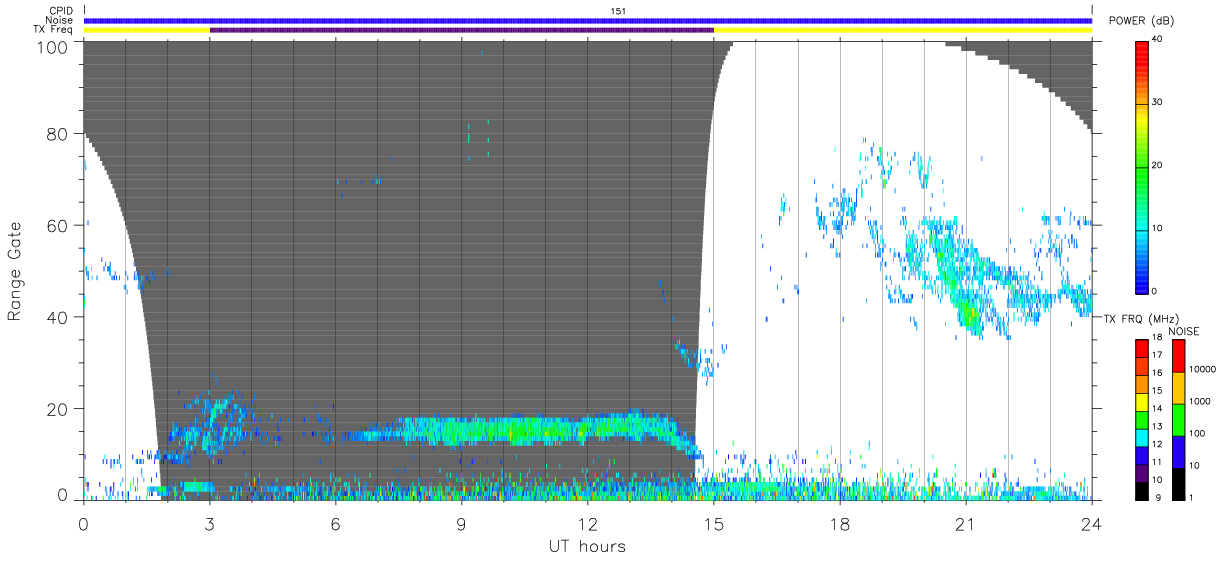The image size is (1228, 567).
Task: Click the UT hours axis title
Action: coord(587,546)
